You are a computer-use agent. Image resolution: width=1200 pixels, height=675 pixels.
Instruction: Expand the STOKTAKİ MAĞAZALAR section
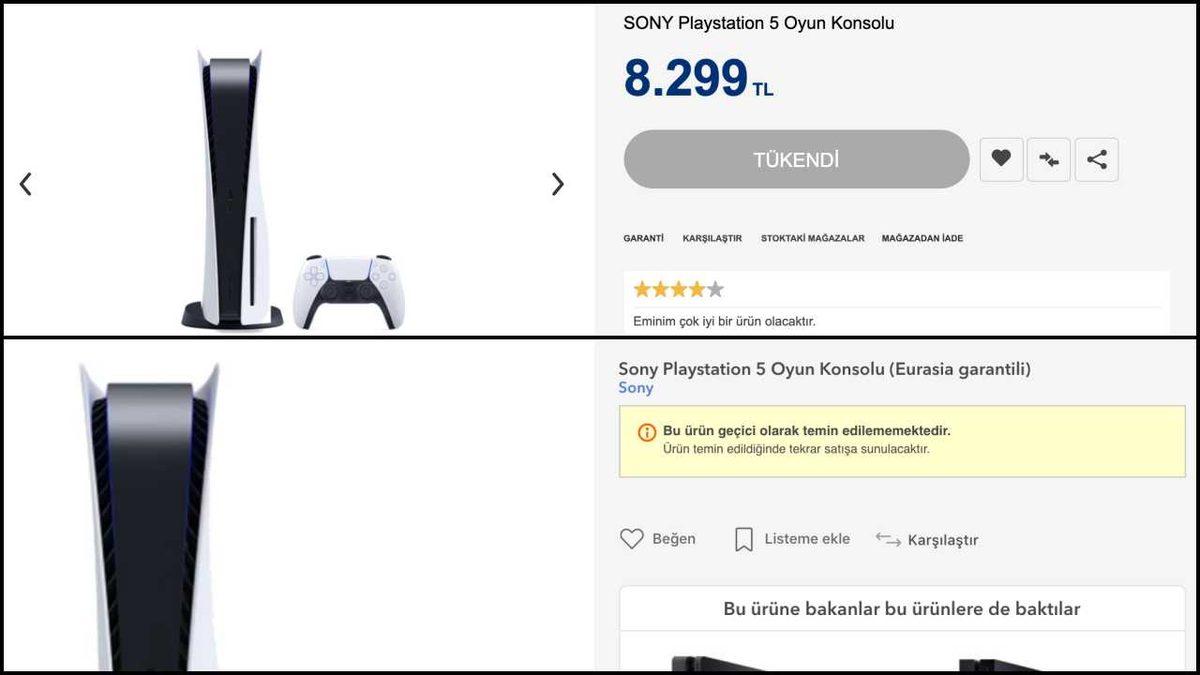point(811,238)
